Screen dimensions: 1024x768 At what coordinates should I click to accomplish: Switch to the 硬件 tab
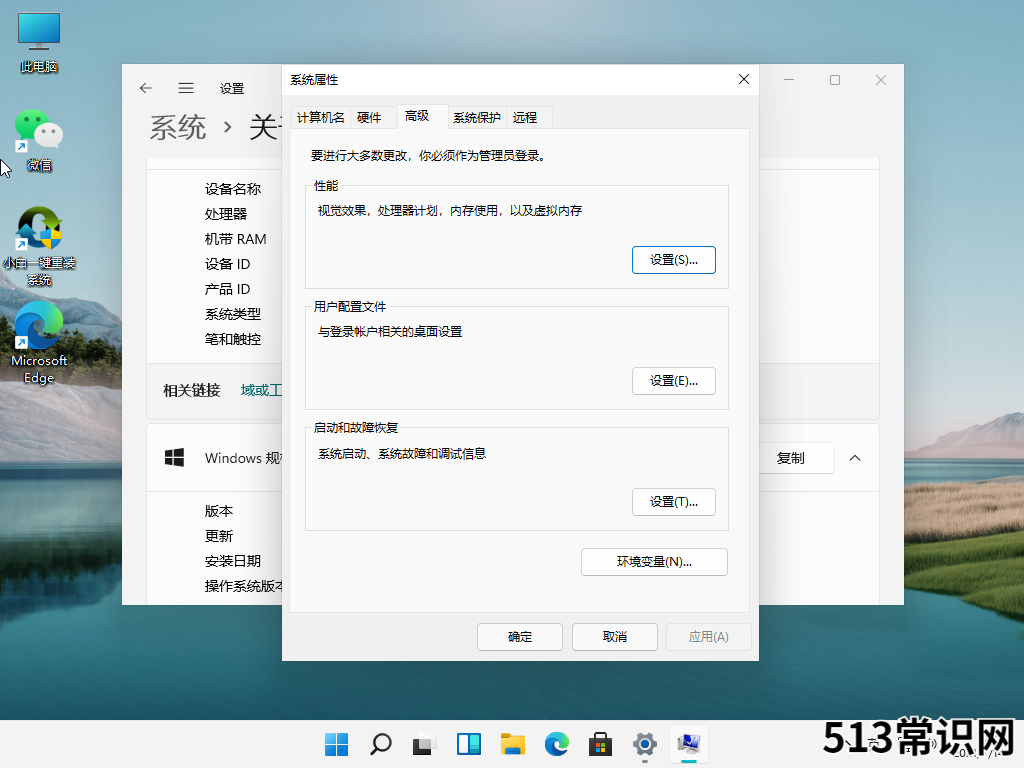click(369, 117)
